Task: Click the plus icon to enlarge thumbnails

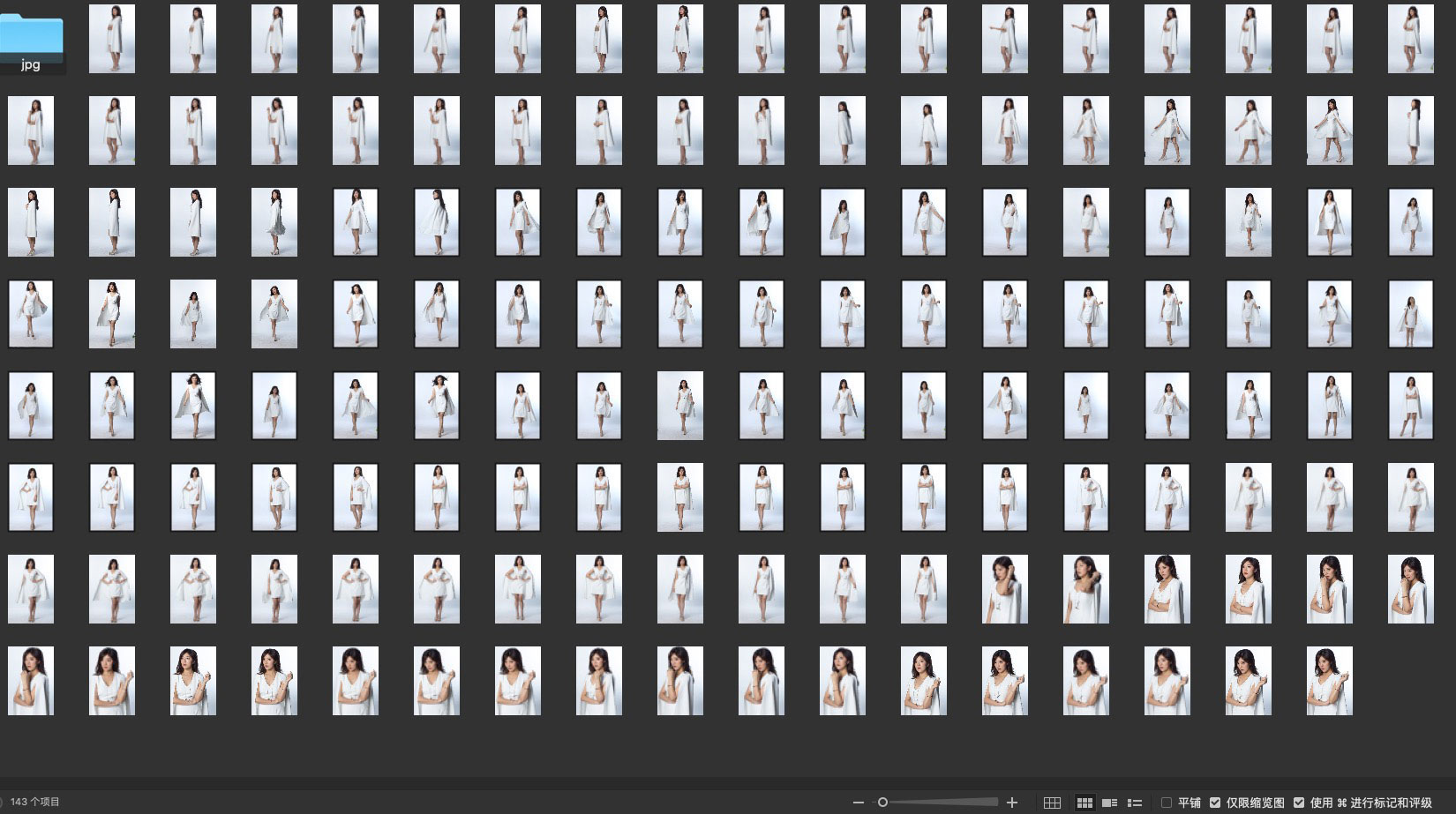Action: pyautogui.click(x=1012, y=803)
